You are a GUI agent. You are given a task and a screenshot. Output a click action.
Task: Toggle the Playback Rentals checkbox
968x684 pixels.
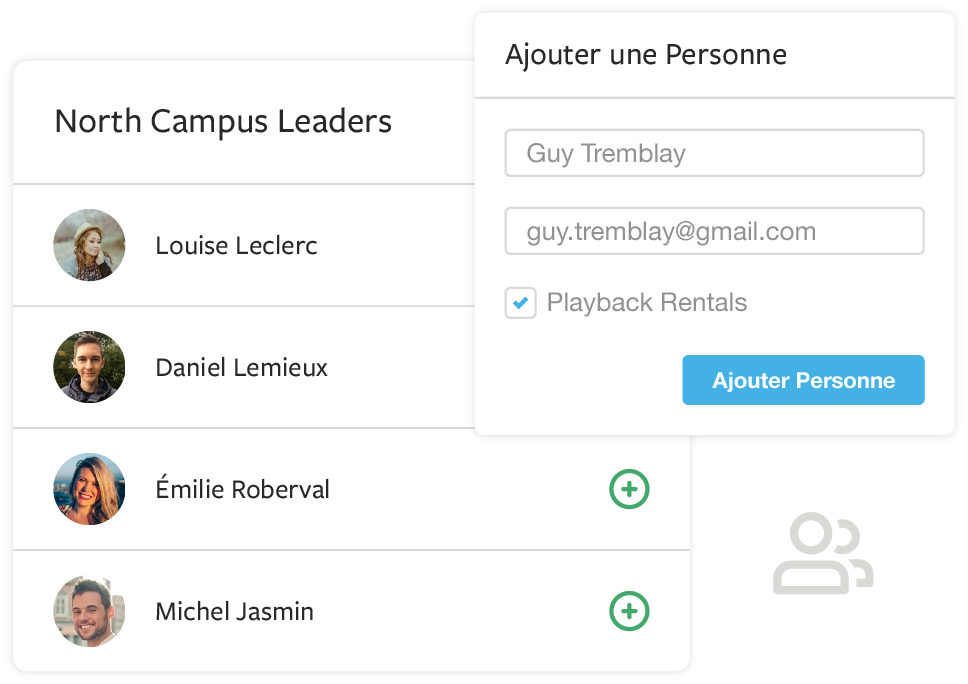(520, 303)
